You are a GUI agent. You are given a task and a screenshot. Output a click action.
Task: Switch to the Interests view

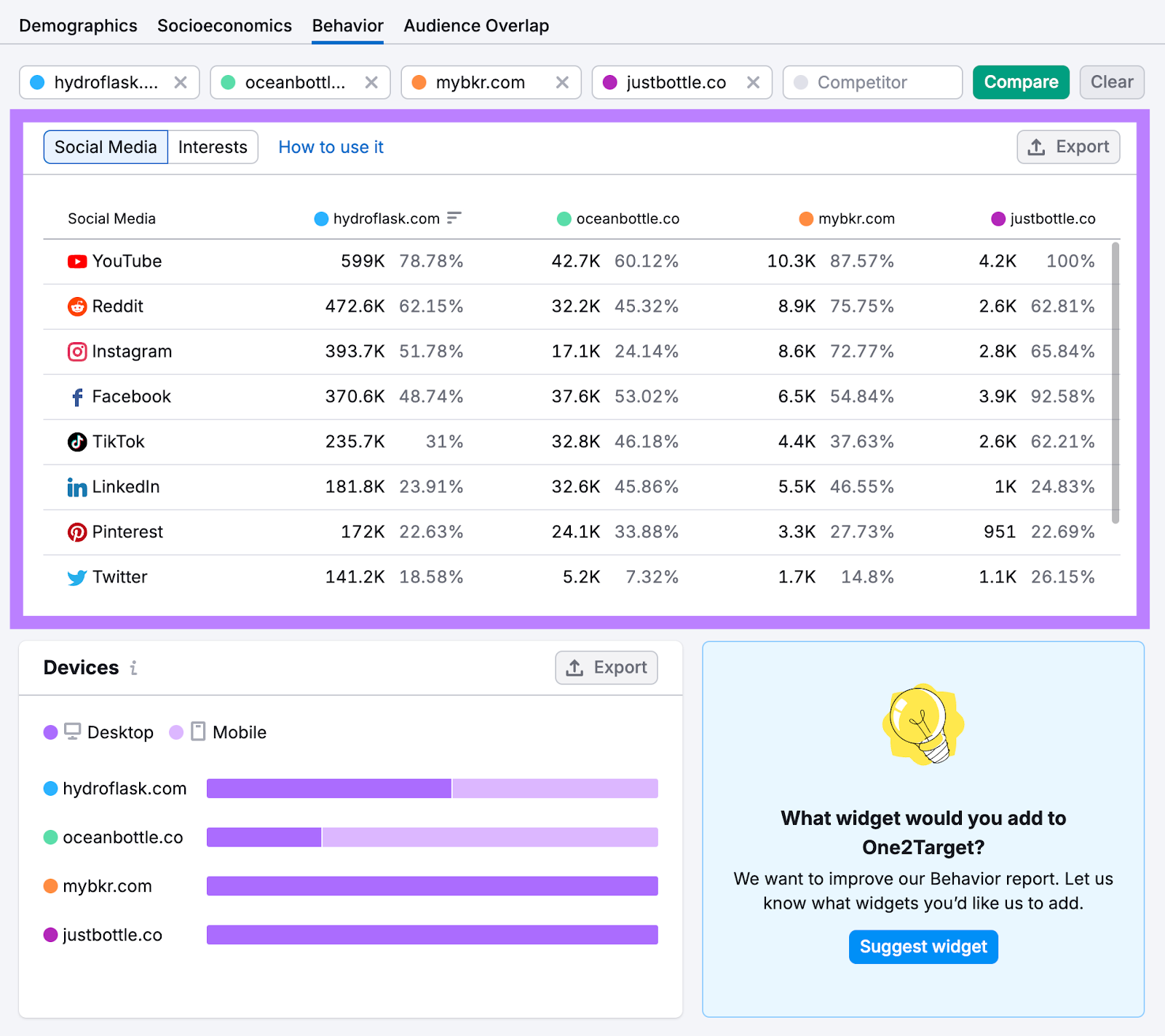pyautogui.click(x=212, y=146)
